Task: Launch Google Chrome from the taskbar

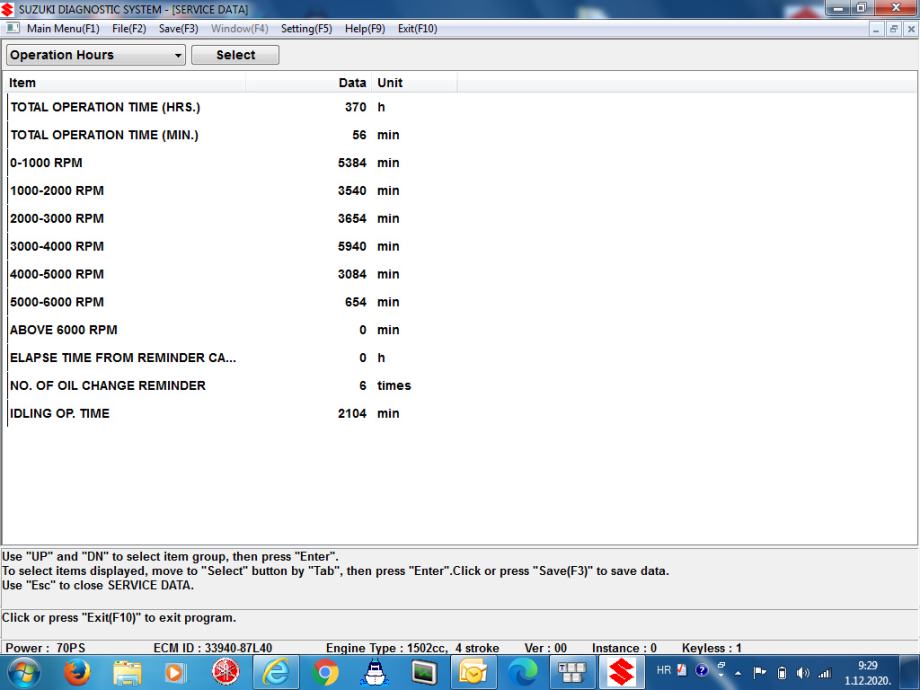Action: pyautogui.click(x=326, y=672)
